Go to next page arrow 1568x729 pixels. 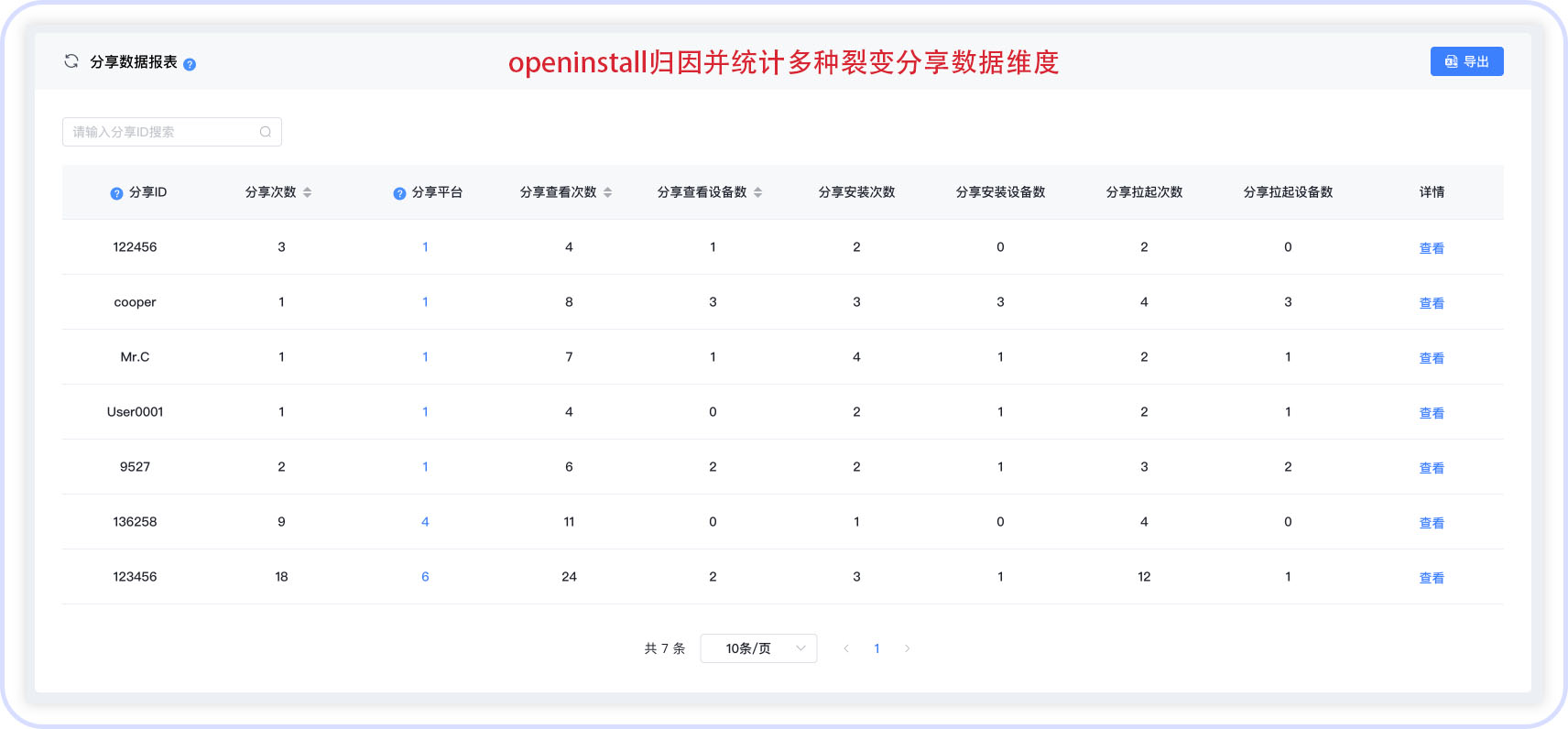[x=908, y=648]
